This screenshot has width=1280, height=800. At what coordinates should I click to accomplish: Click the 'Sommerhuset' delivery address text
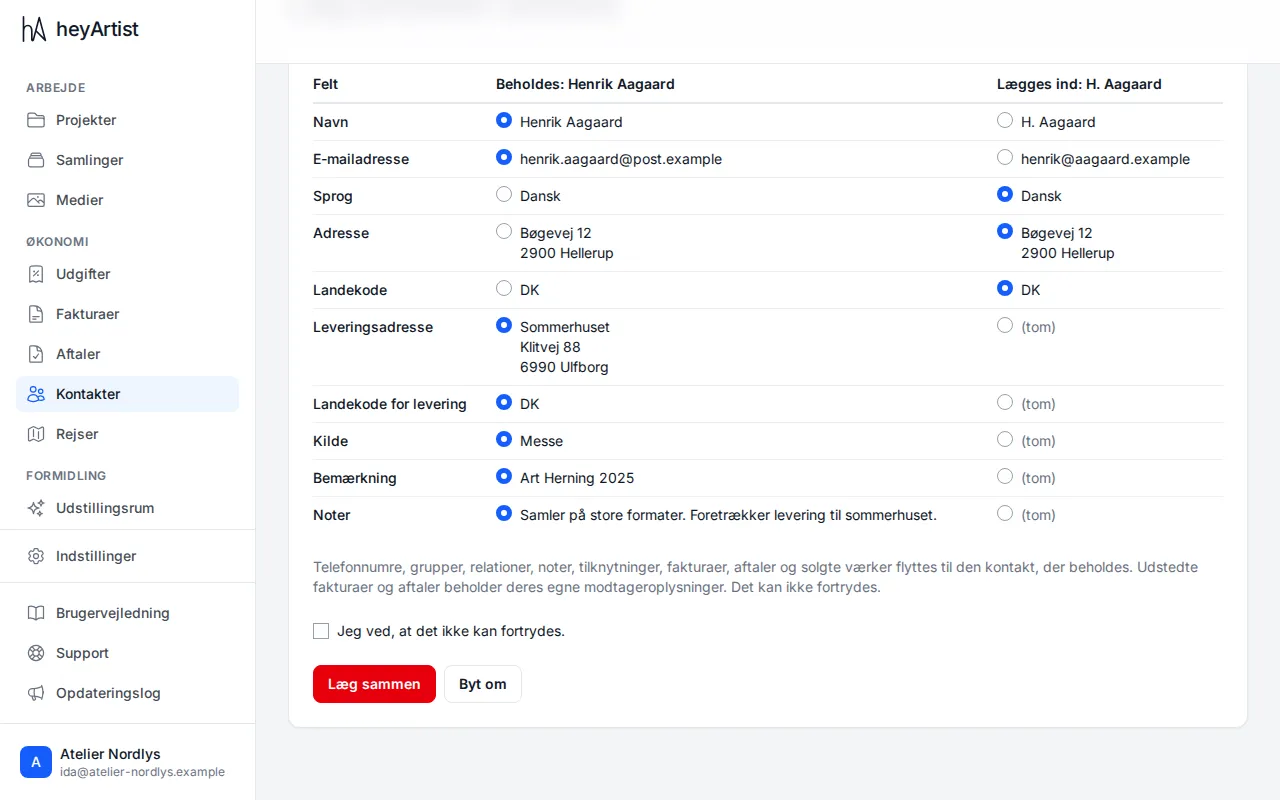pyautogui.click(x=565, y=327)
